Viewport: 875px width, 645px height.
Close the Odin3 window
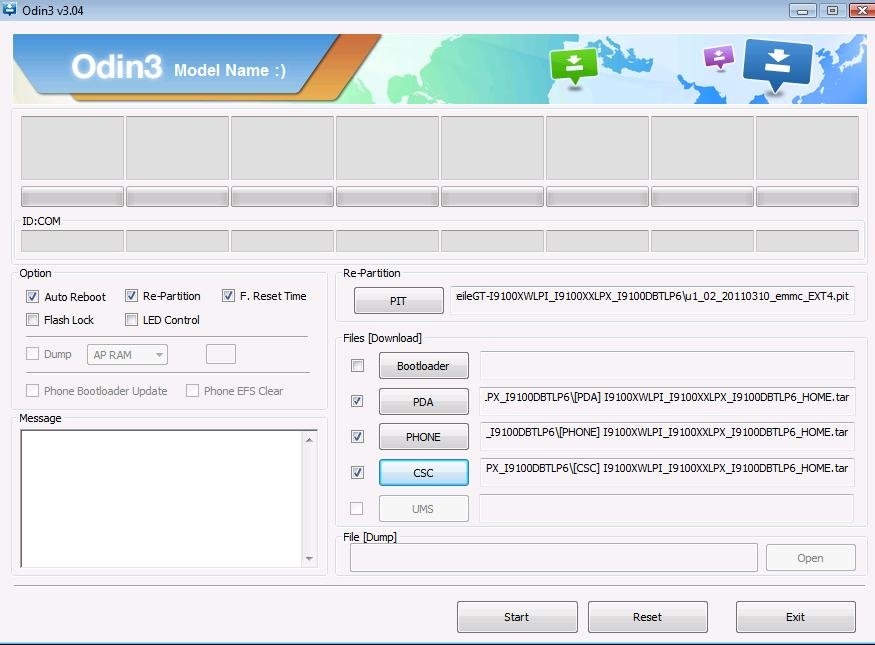(862, 11)
